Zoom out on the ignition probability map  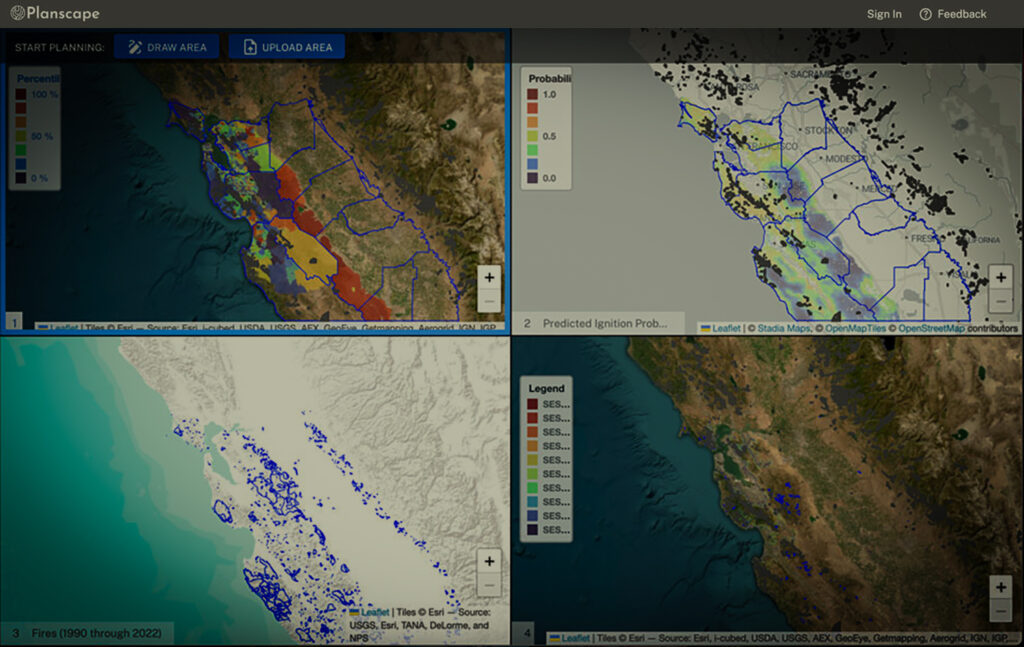[1001, 302]
